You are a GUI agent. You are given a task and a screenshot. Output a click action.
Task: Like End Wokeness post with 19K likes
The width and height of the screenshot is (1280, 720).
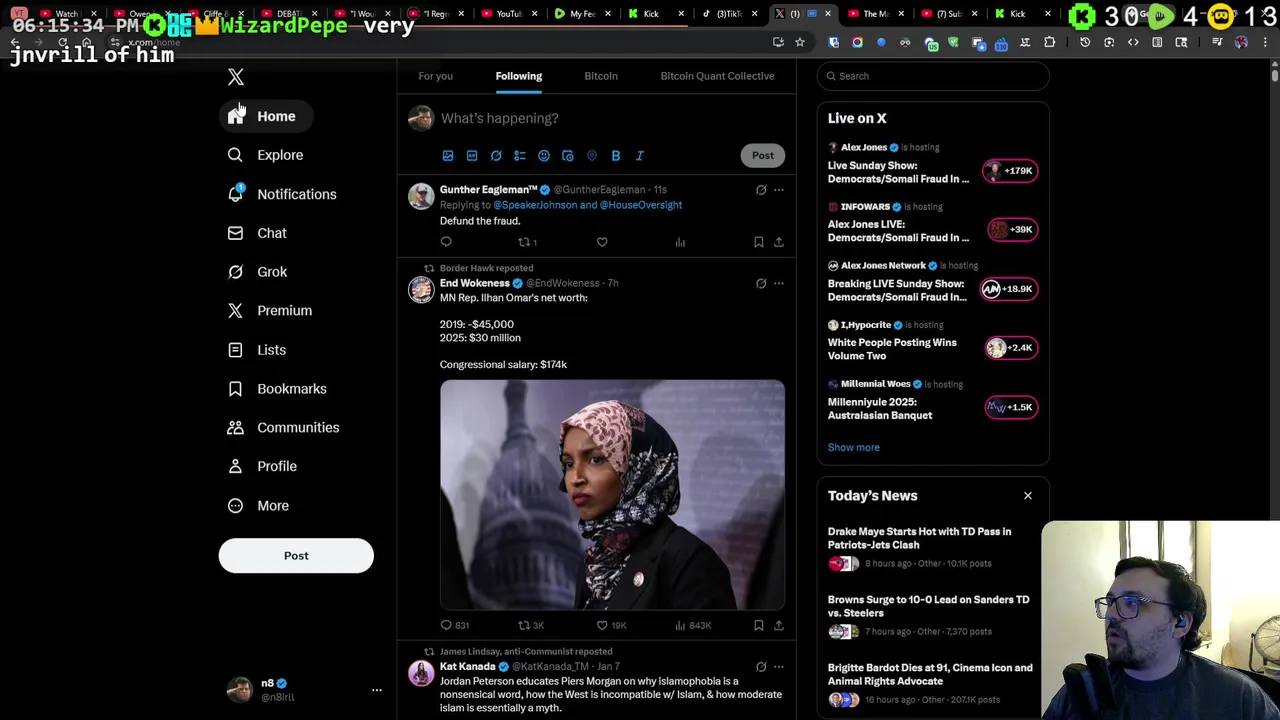[x=610, y=626]
